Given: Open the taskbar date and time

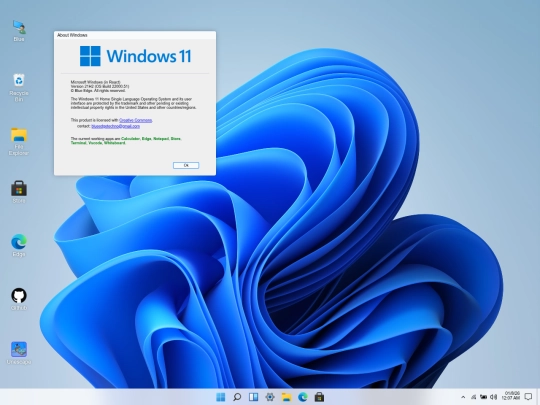Looking at the screenshot, I should 511,396.
